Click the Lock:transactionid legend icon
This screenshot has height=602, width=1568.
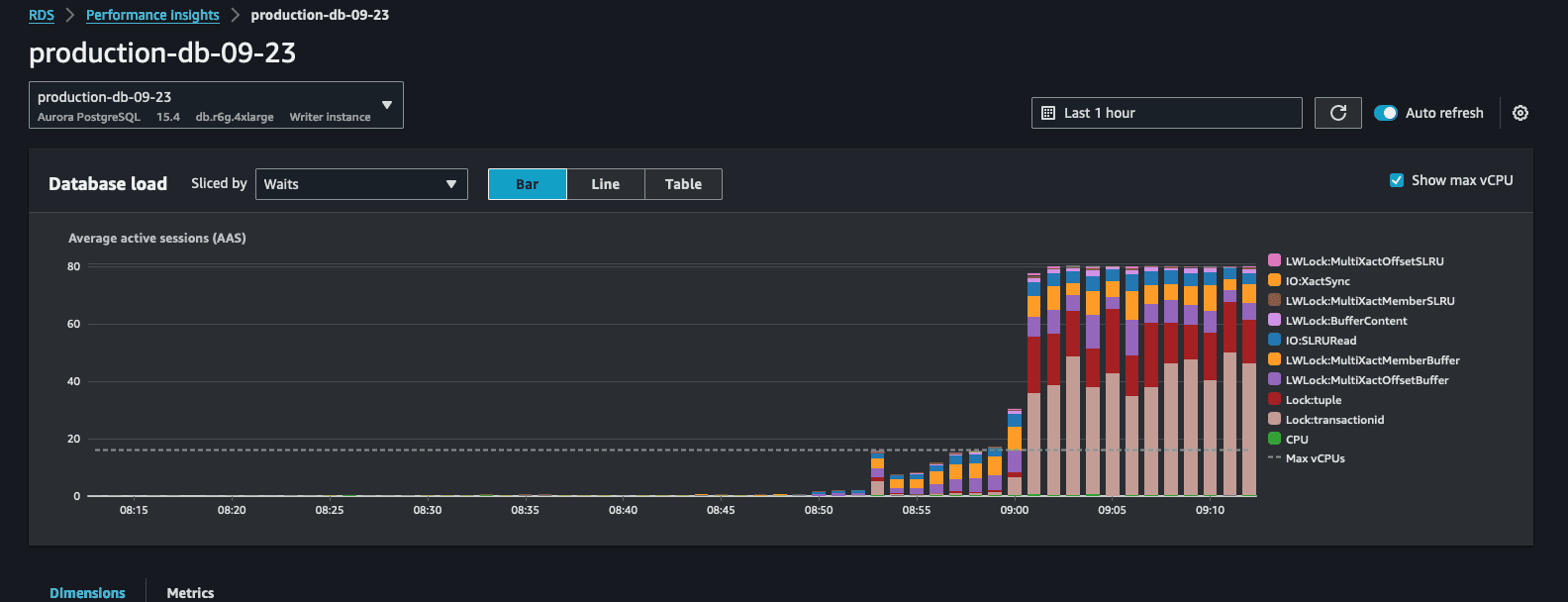click(1275, 419)
